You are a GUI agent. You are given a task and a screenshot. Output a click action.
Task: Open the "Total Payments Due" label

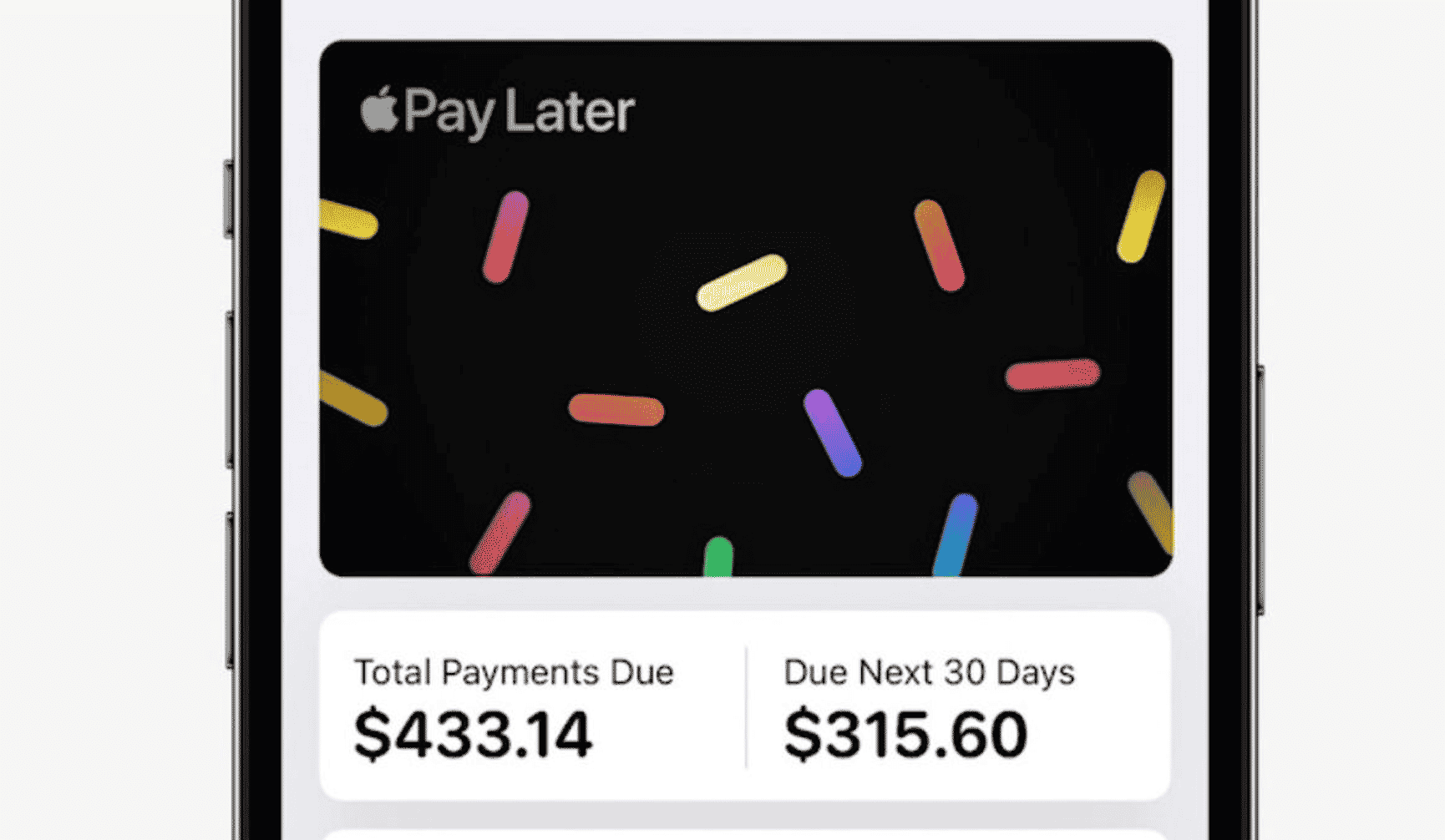point(514,672)
